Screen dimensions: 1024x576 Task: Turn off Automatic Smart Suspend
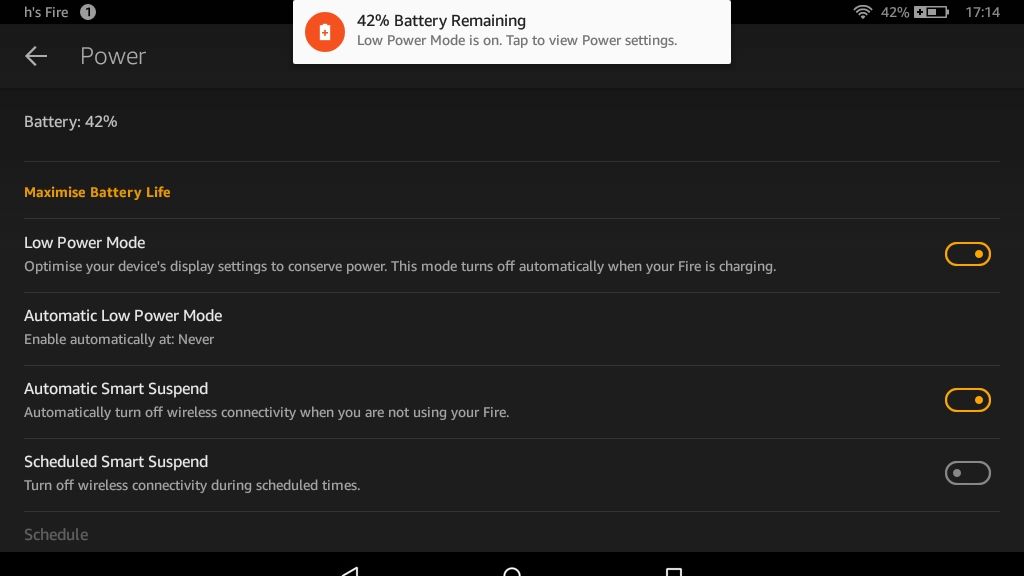(x=967, y=400)
